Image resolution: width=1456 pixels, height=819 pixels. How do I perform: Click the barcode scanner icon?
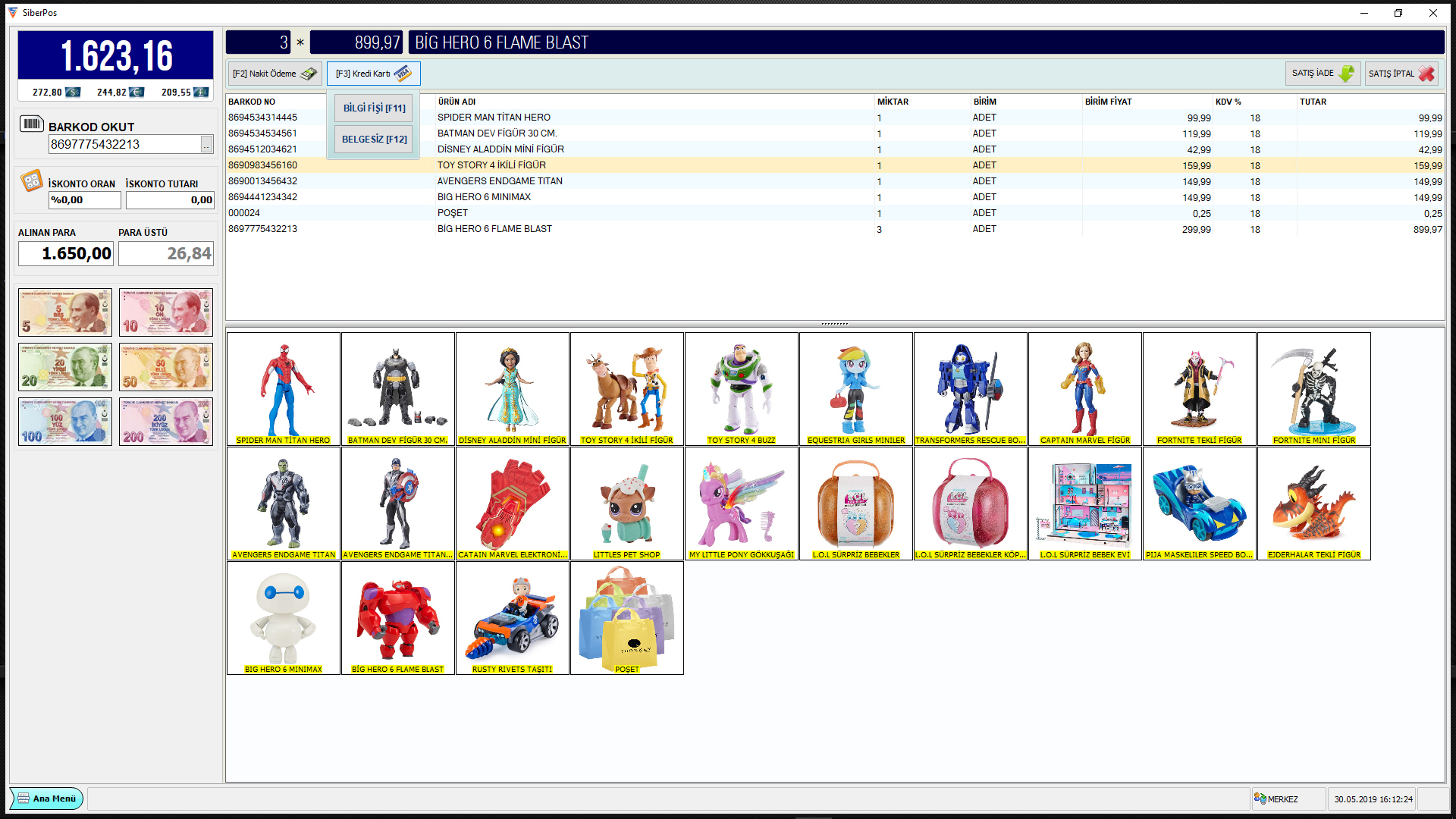tap(31, 124)
